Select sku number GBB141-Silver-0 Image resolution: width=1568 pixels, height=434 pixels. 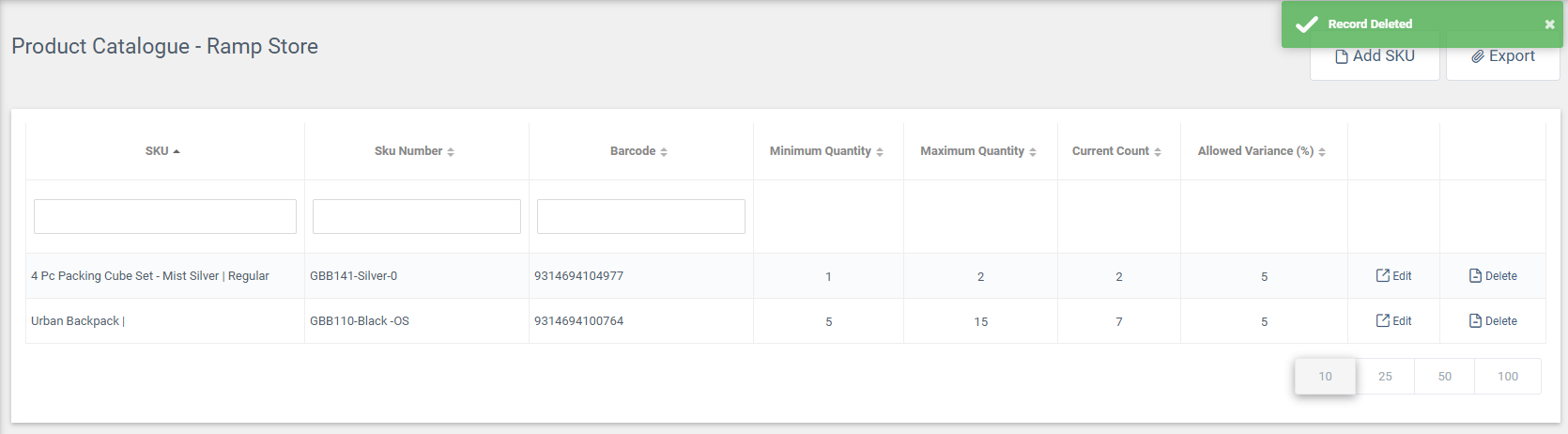click(x=354, y=276)
